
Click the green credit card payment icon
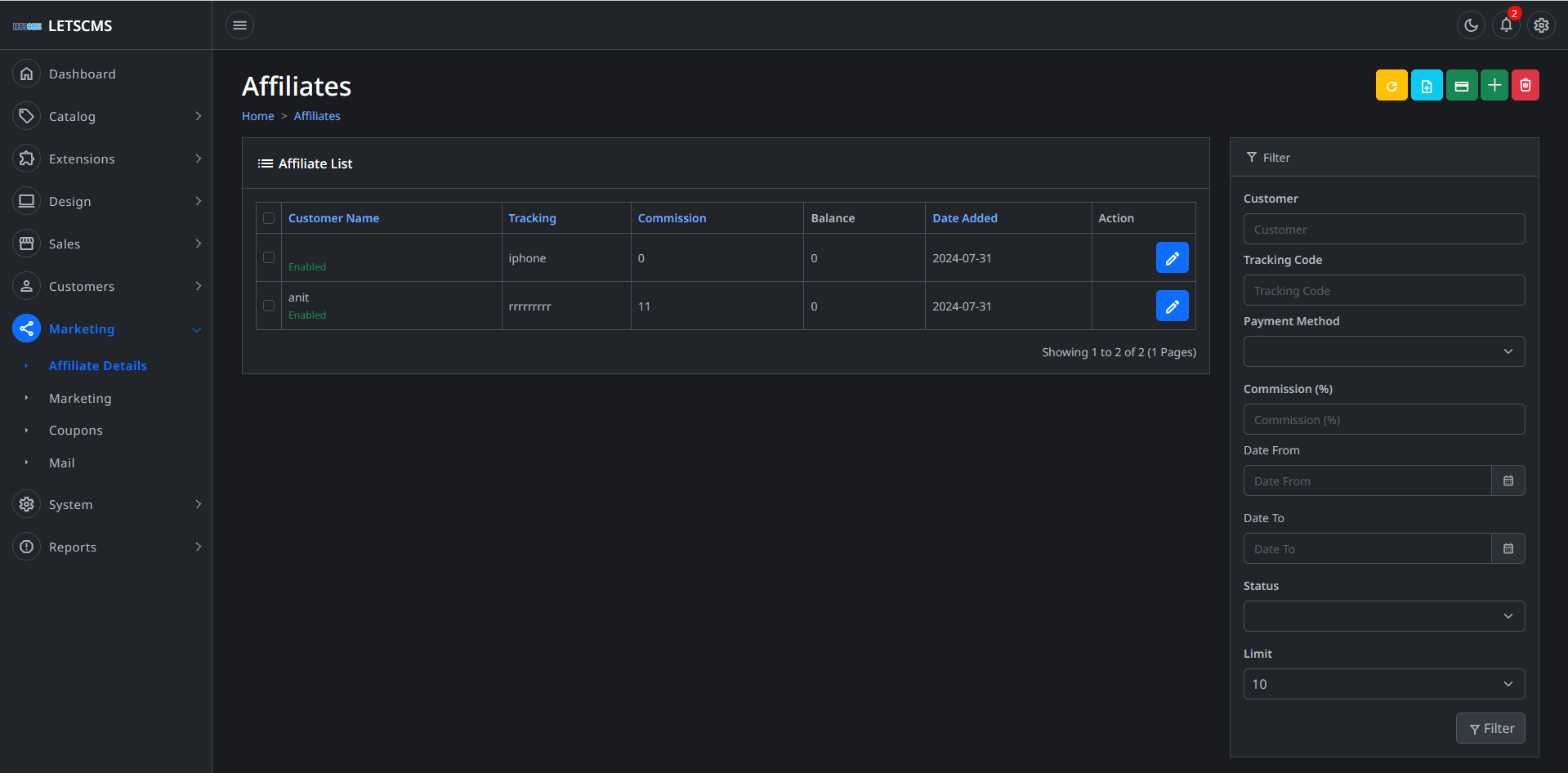point(1461,86)
